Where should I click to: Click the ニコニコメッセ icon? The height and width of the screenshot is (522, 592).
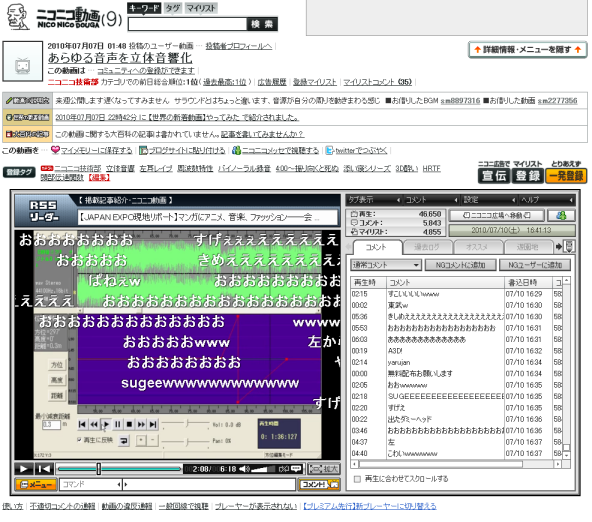pyautogui.click(x=236, y=150)
